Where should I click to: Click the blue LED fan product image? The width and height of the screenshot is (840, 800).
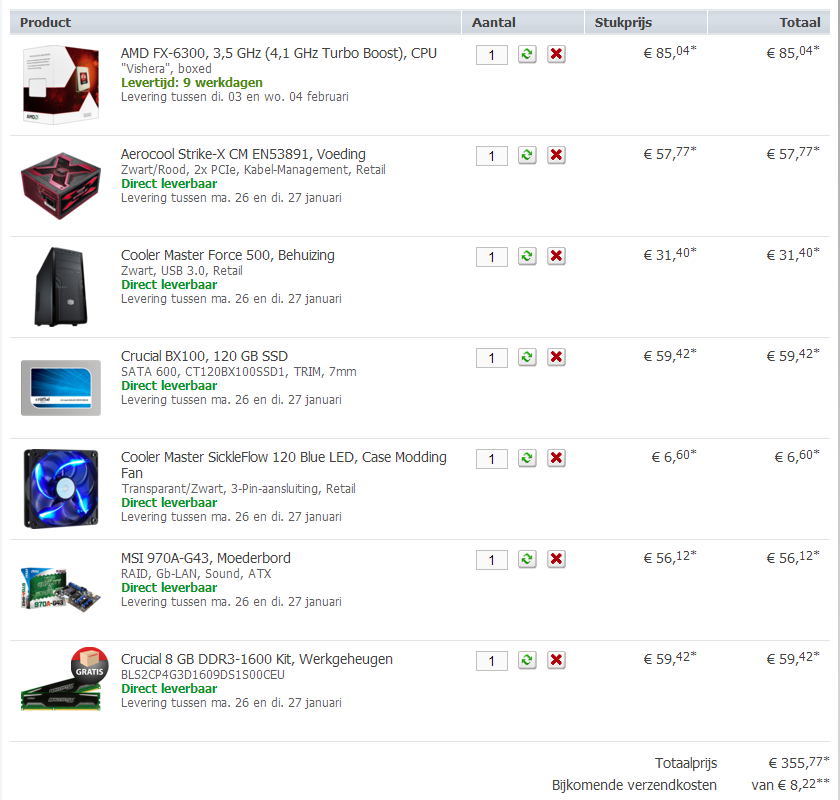click(61, 489)
